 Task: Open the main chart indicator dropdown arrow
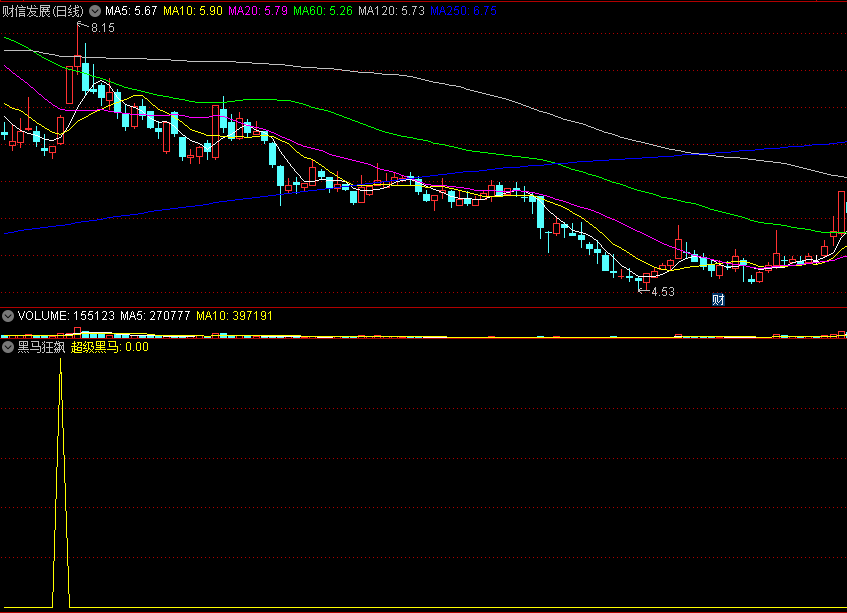click(x=95, y=11)
